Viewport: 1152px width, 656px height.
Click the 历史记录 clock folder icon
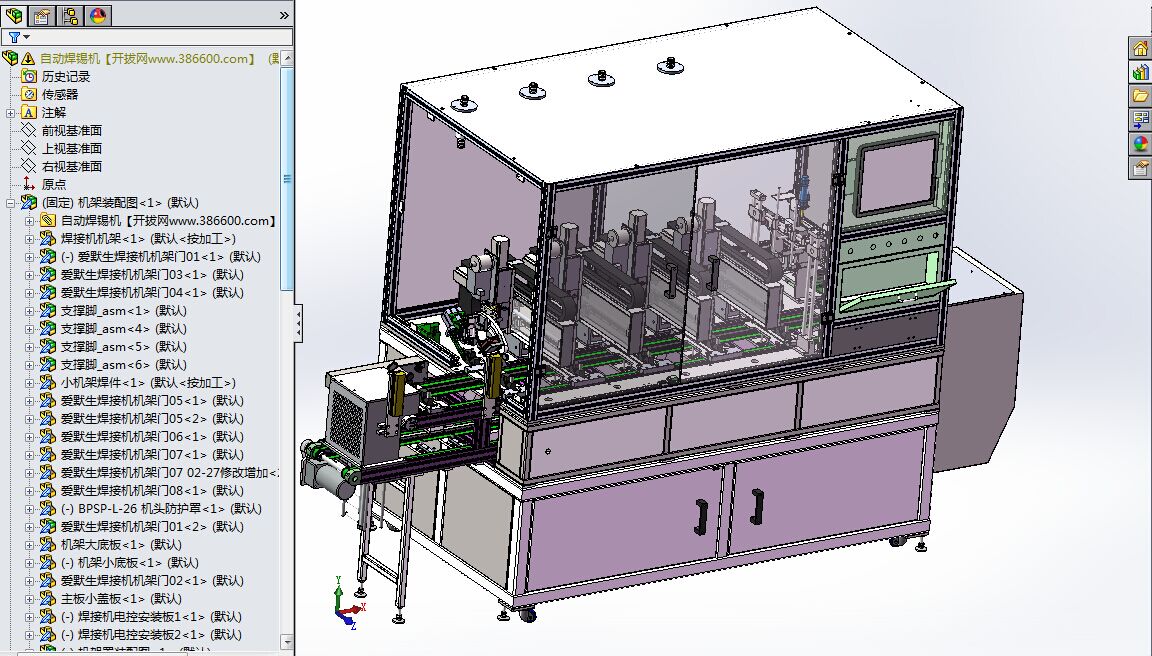coord(29,76)
